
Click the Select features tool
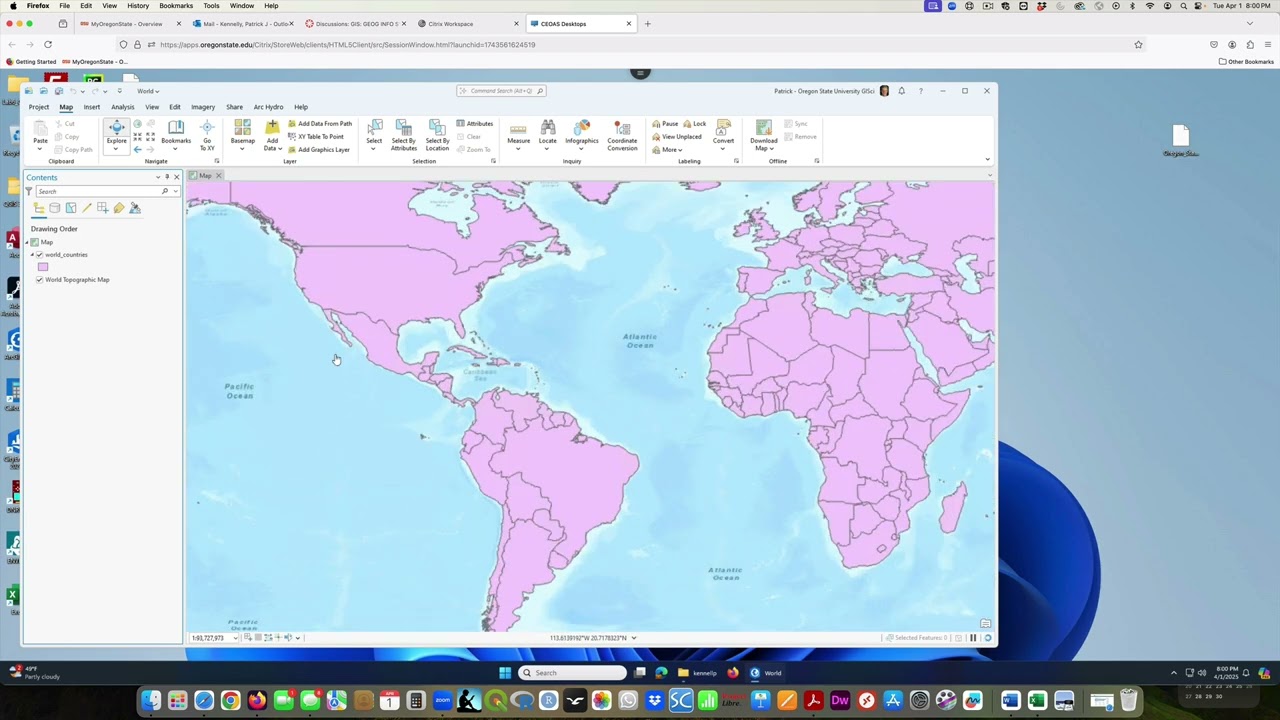click(374, 135)
